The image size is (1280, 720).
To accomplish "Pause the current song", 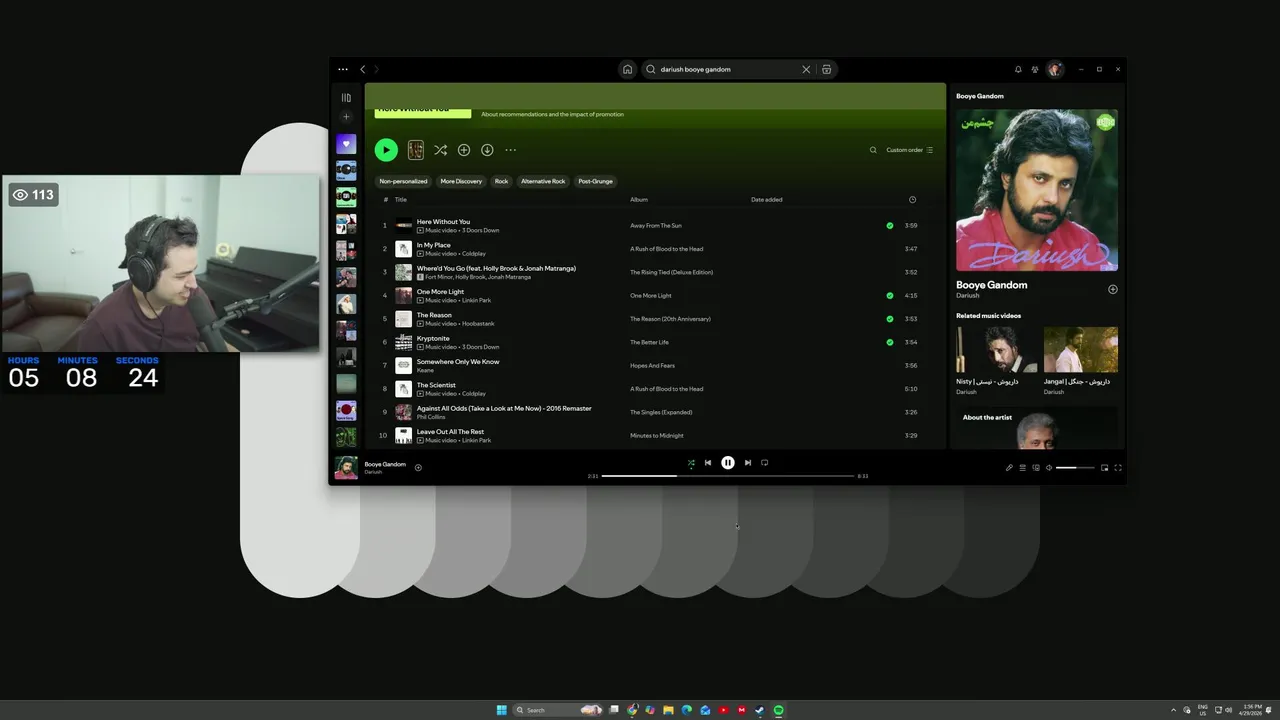I will 728,463.
